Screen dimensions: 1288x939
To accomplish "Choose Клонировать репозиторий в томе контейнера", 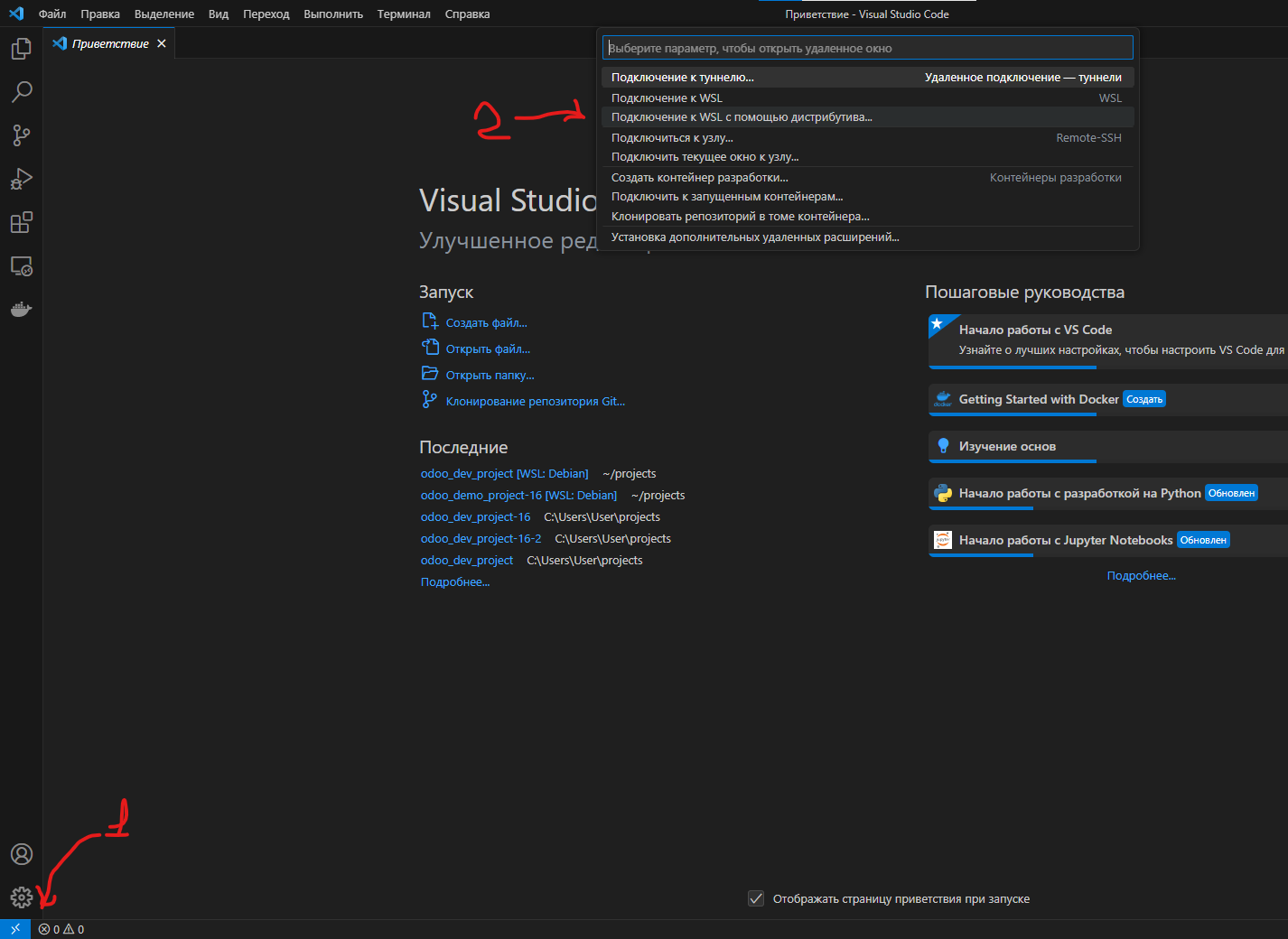I will point(868,217).
